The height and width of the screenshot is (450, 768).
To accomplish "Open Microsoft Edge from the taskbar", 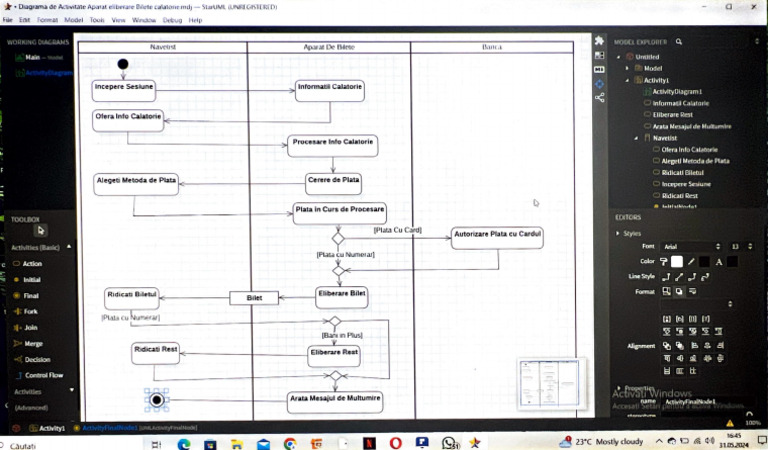I will click(x=184, y=444).
